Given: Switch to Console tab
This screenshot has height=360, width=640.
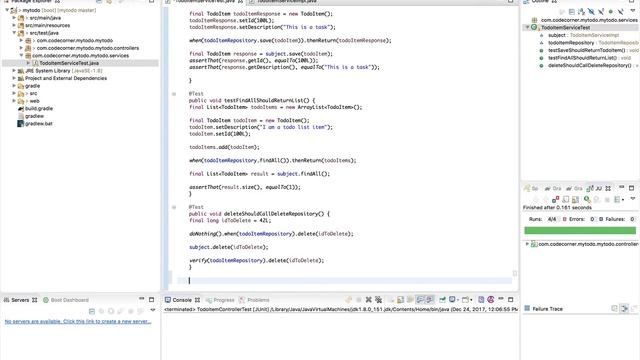Looking at the screenshot, I should click(182, 300).
